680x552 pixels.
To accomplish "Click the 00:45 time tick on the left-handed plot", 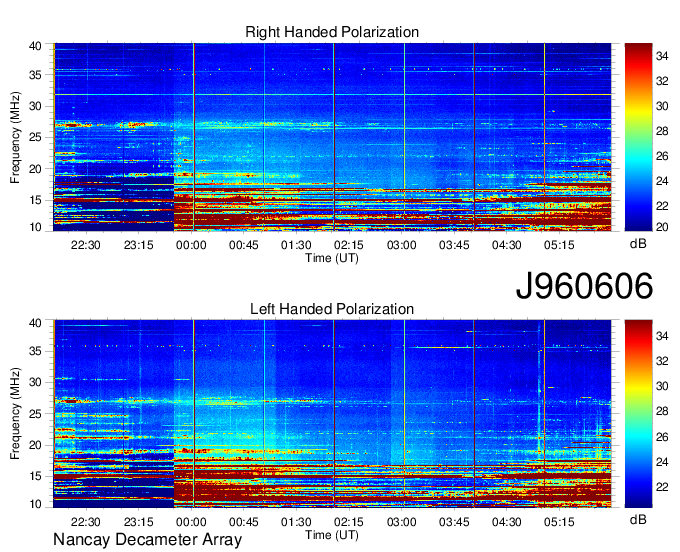I will pos(244,522).
